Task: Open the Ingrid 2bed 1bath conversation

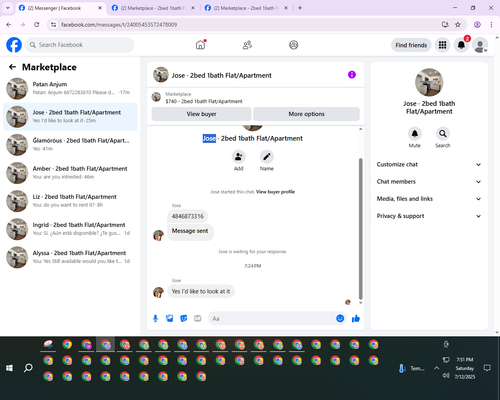Action: 70,229
